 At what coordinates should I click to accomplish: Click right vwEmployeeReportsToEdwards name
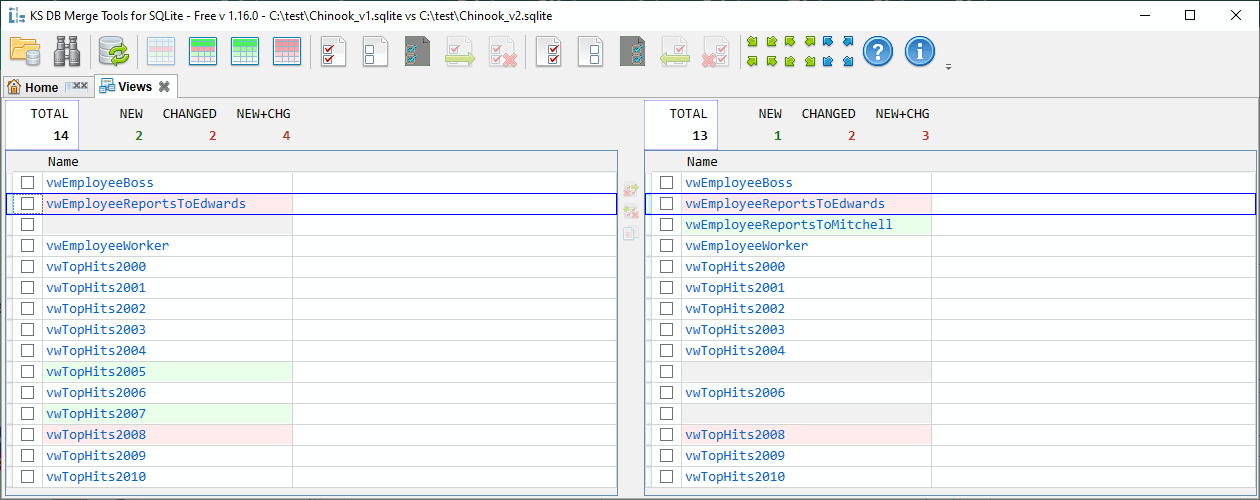coord(785,204)
